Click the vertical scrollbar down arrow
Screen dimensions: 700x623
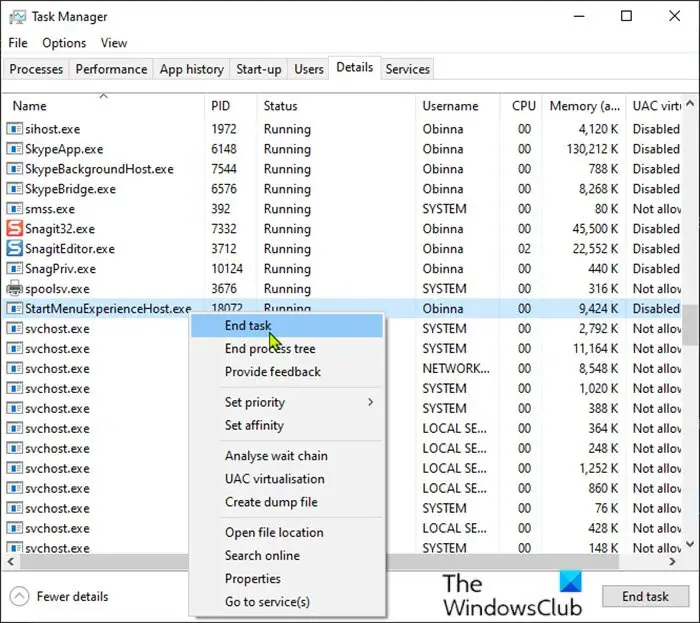690,544
